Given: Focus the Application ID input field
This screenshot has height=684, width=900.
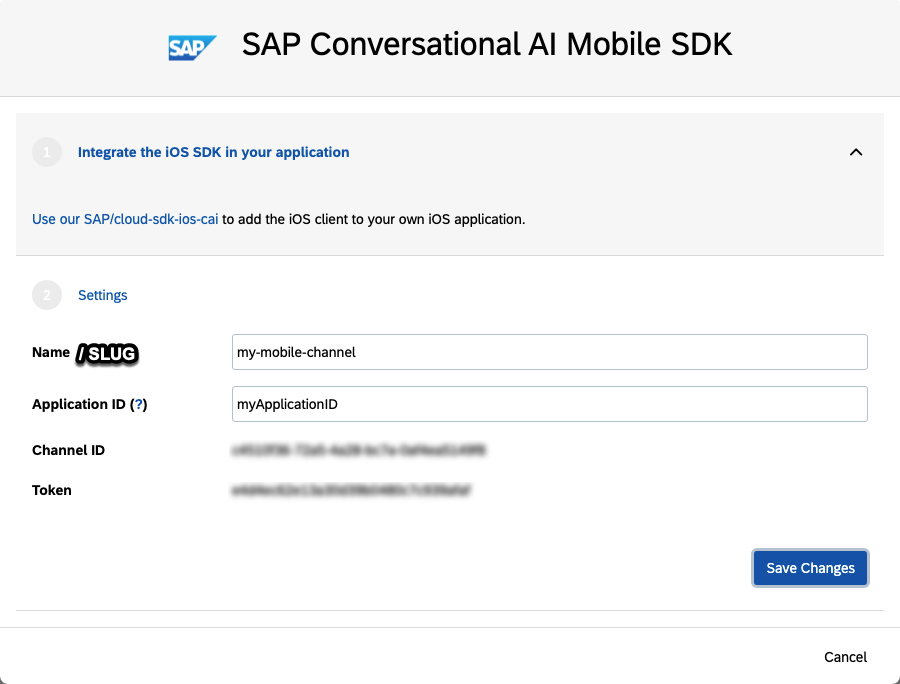Looking at the screenshot, I should (x=550, y=404).
